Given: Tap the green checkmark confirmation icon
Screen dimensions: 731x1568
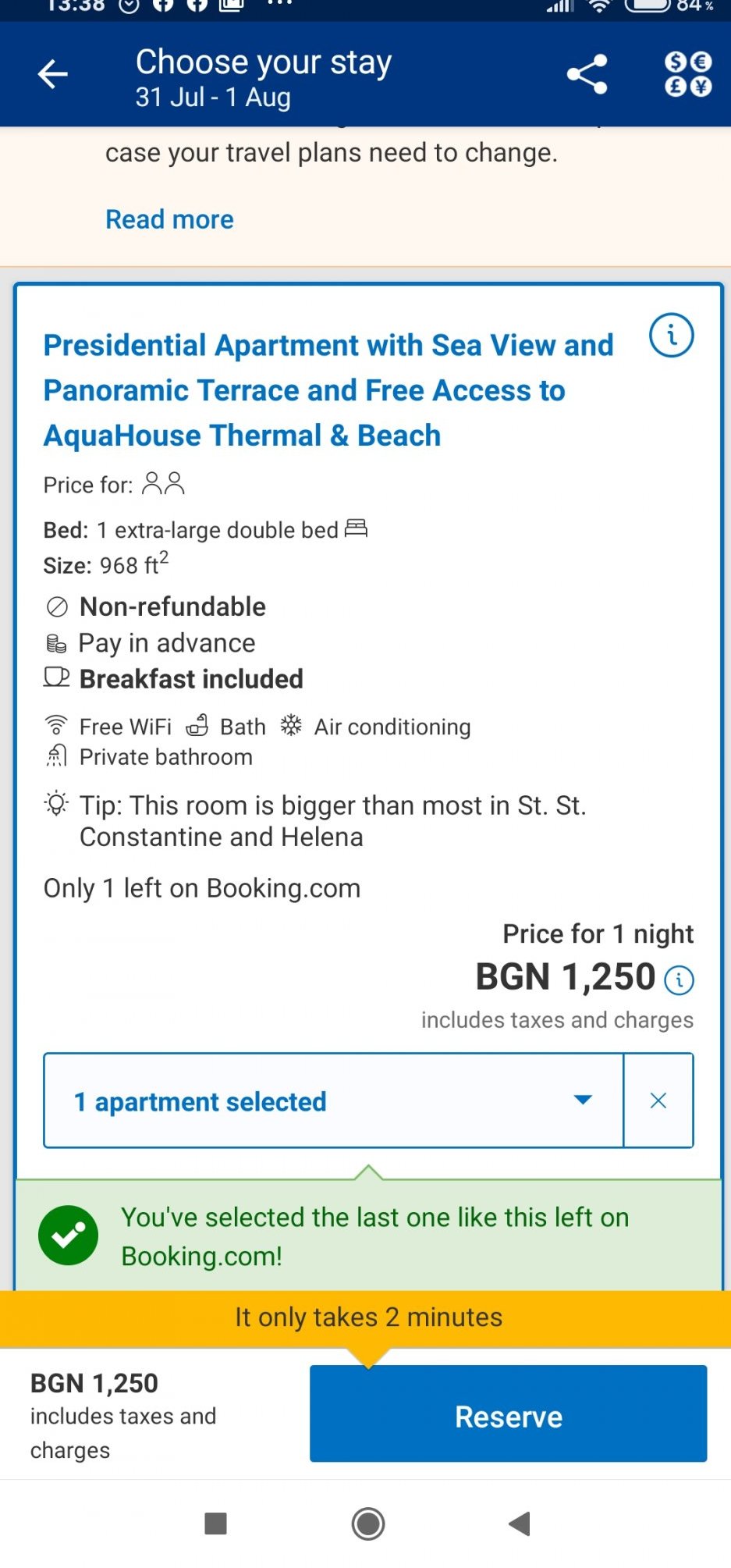Looking at the screenshot, I should (x=69, y=1236).
